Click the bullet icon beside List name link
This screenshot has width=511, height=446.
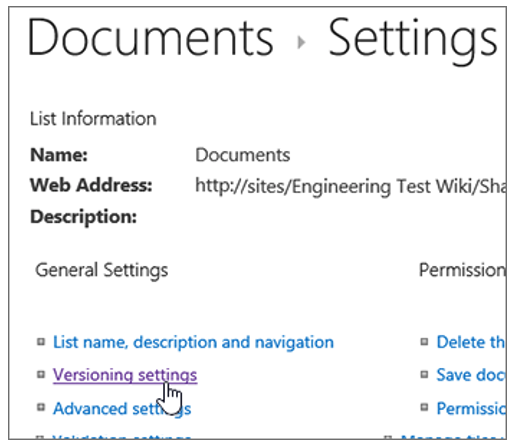tap(41, 342)
